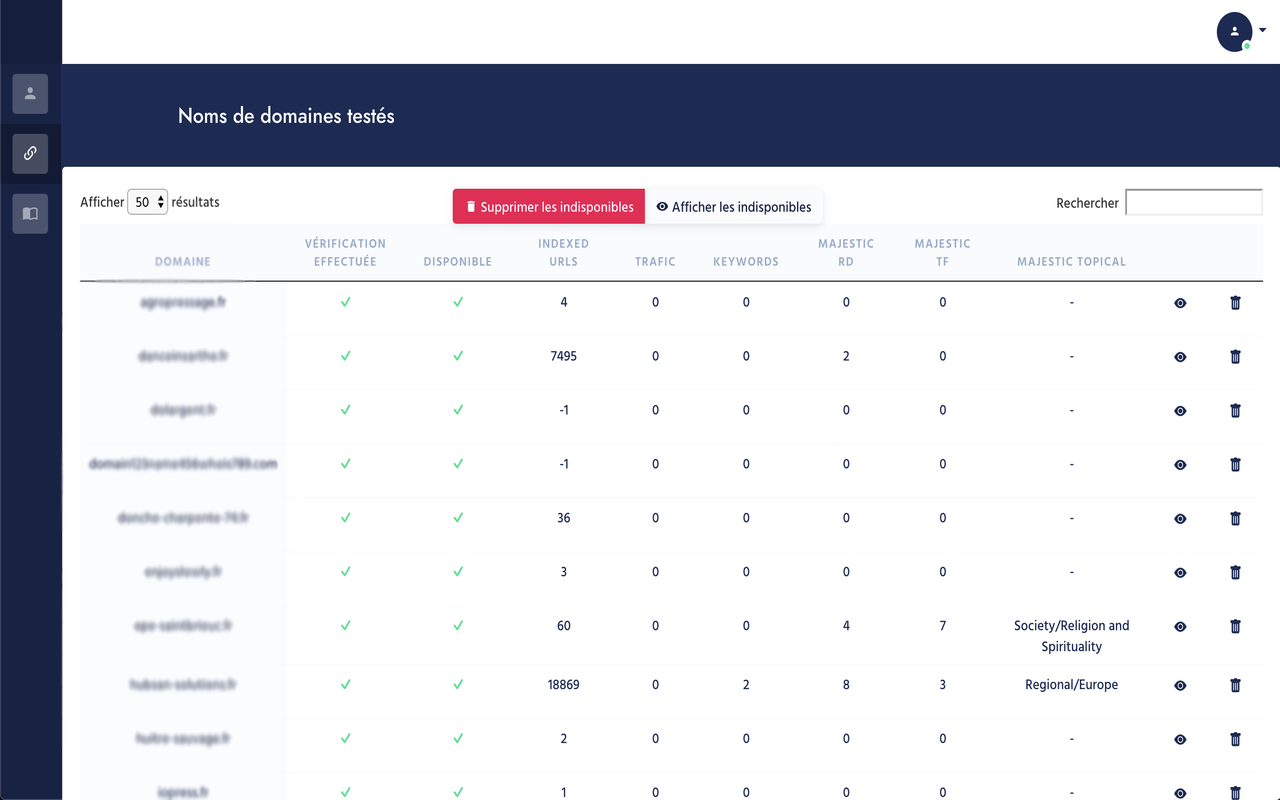Delete the agropressage.fr domain via trash icon
The image size is (1280, 800).
point(1235,302)
